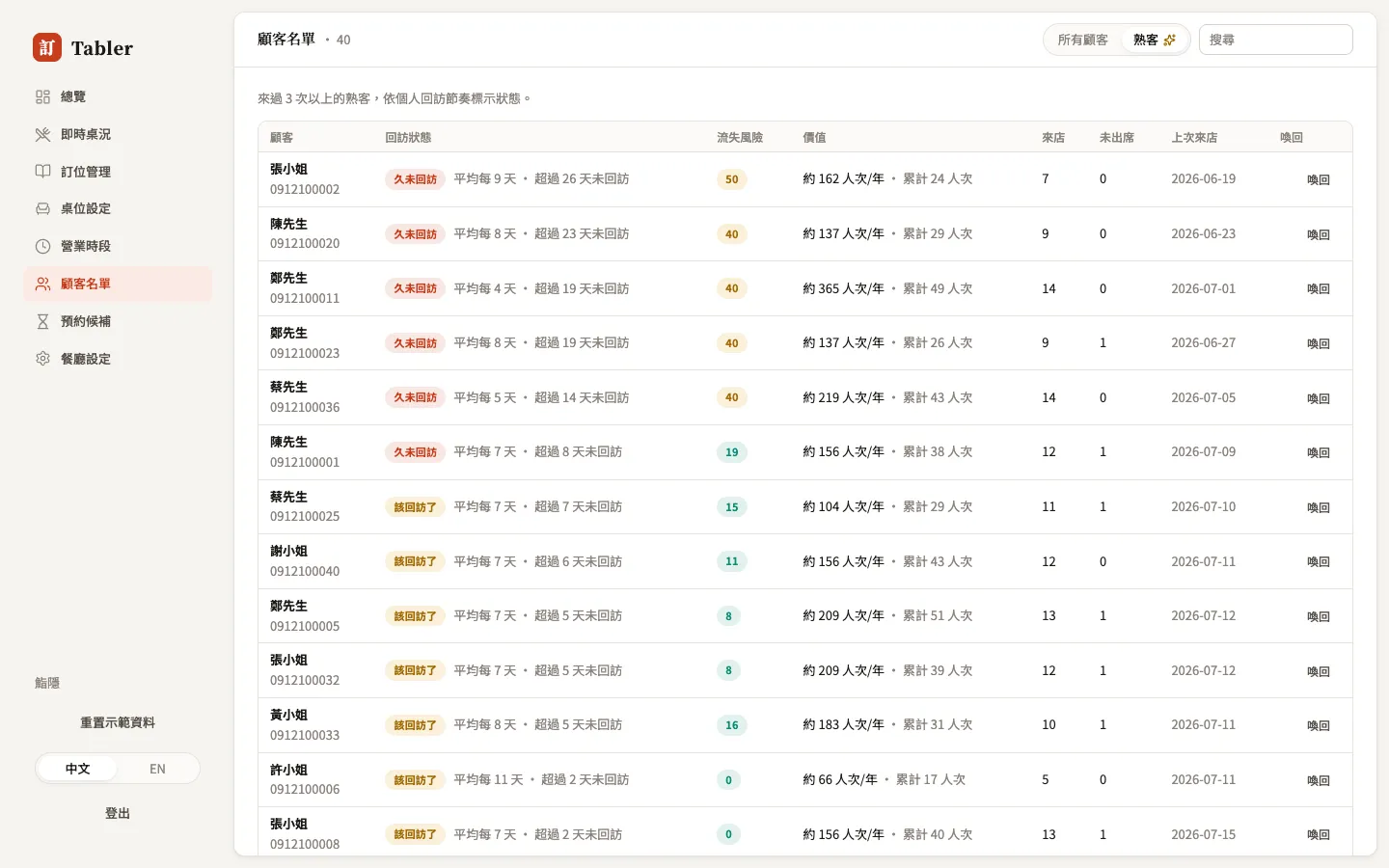
Task: Go to 營業時段 in the sidebar
Action: [118, 246]
